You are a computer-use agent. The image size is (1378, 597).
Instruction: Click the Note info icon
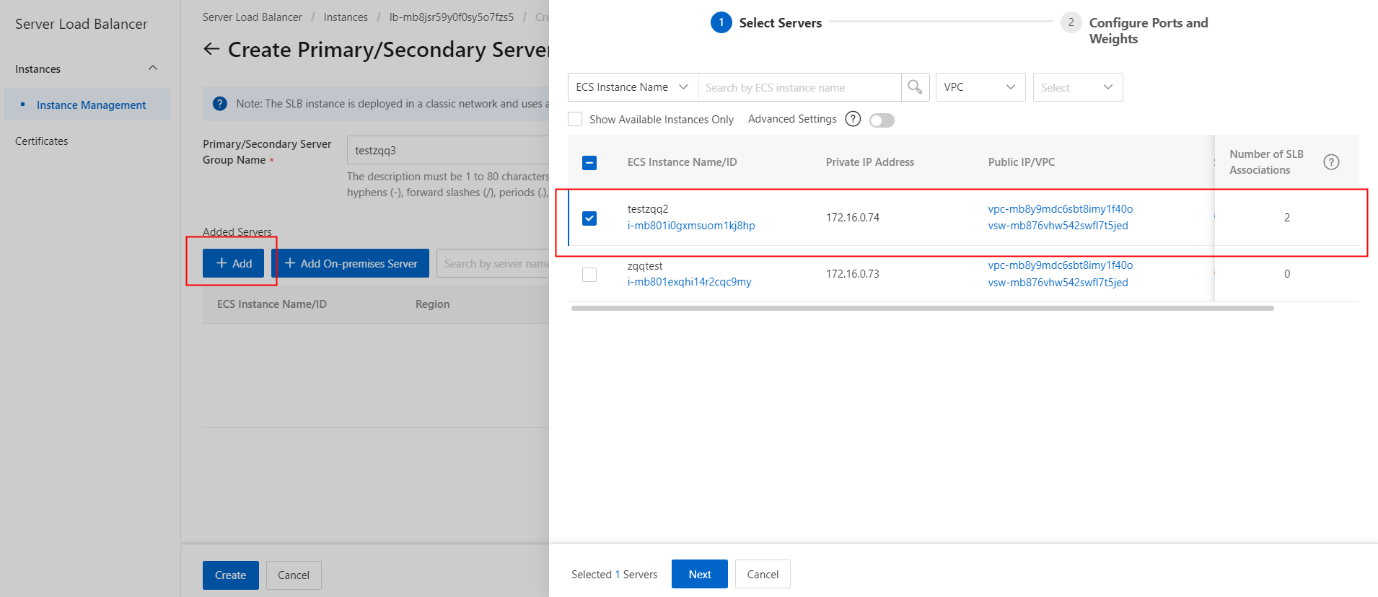[x=220, y=103]
